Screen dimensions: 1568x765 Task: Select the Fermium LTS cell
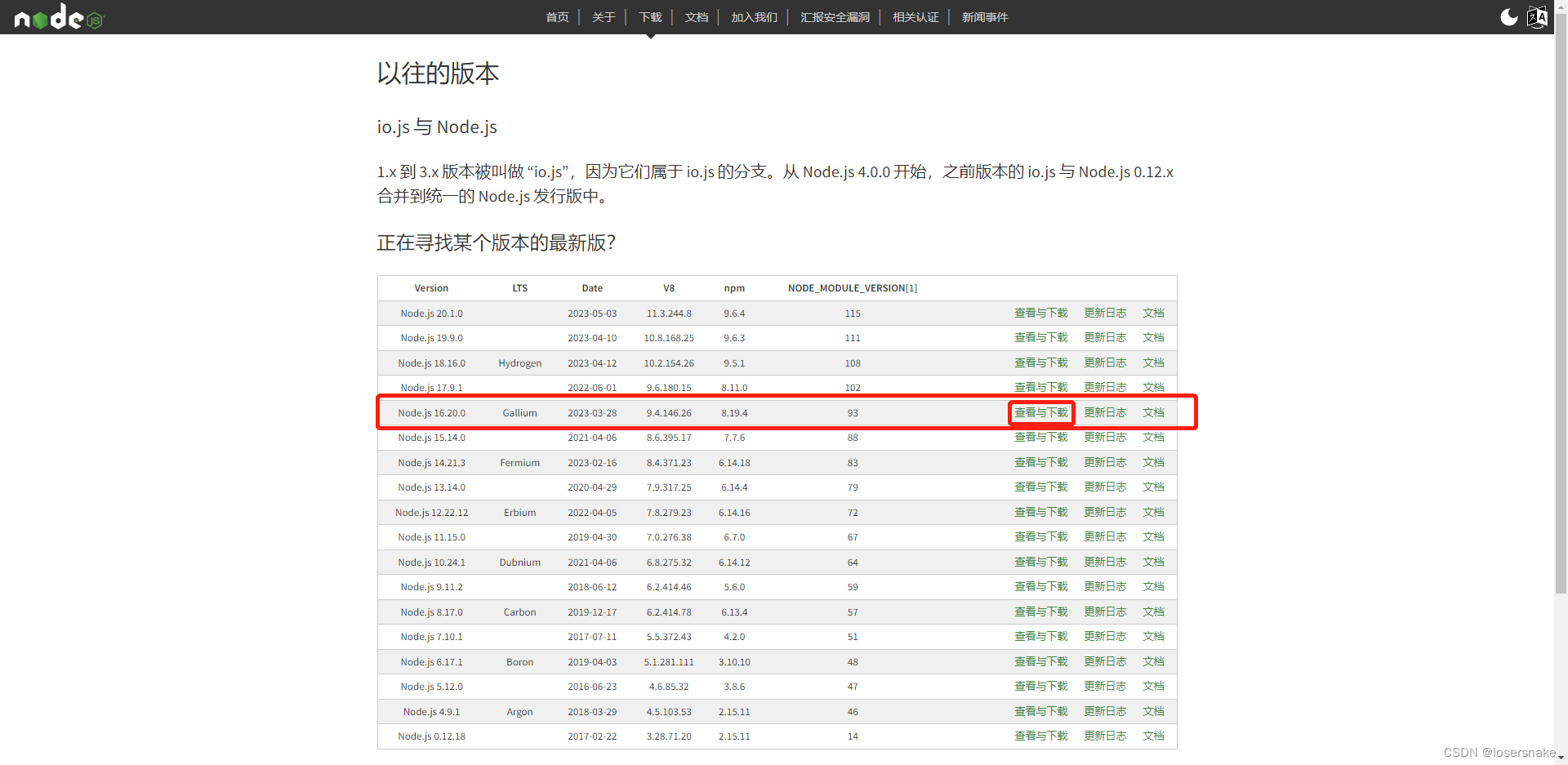519,463
